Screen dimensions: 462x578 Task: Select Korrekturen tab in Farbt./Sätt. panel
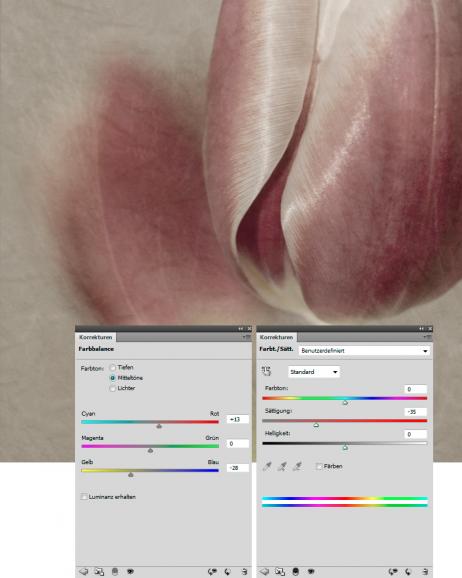277,337
